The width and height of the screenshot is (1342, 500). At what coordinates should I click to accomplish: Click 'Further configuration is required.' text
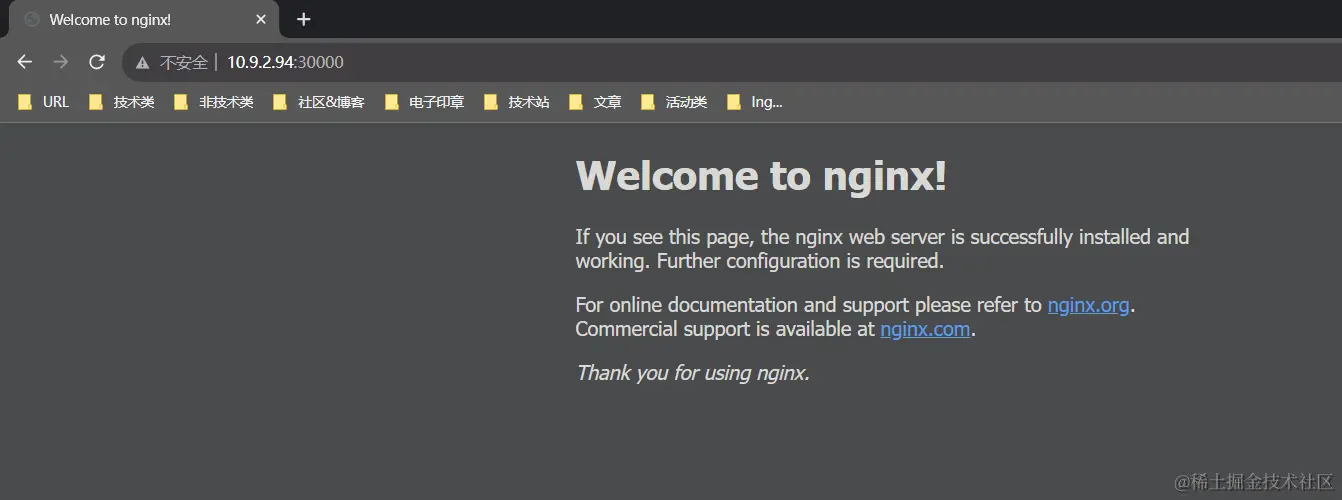(798, 261)
